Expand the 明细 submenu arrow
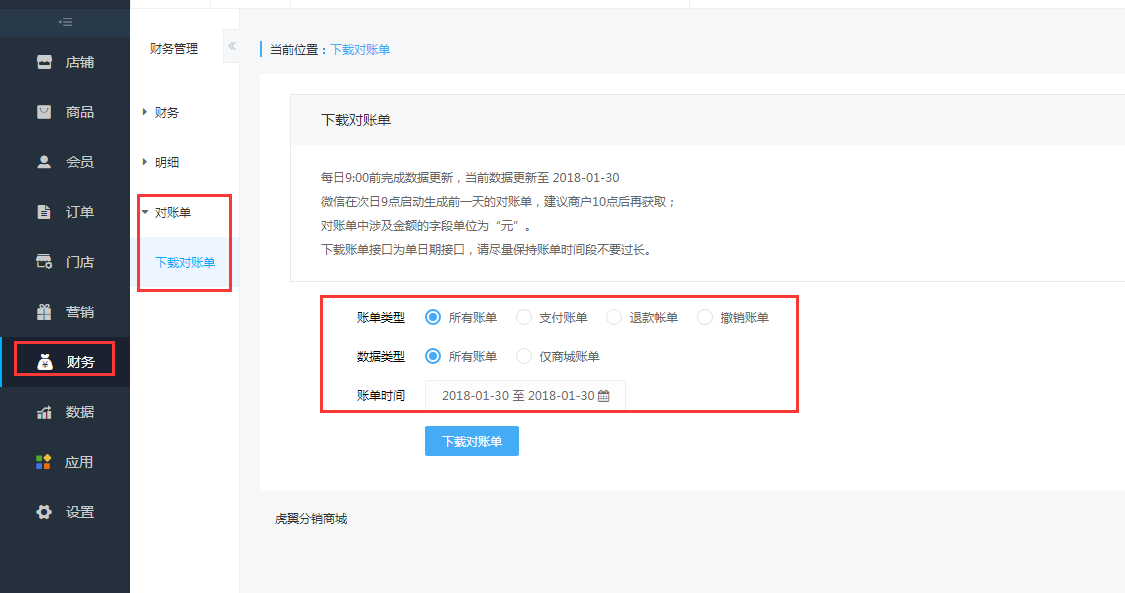 click(x=144, y=162)
